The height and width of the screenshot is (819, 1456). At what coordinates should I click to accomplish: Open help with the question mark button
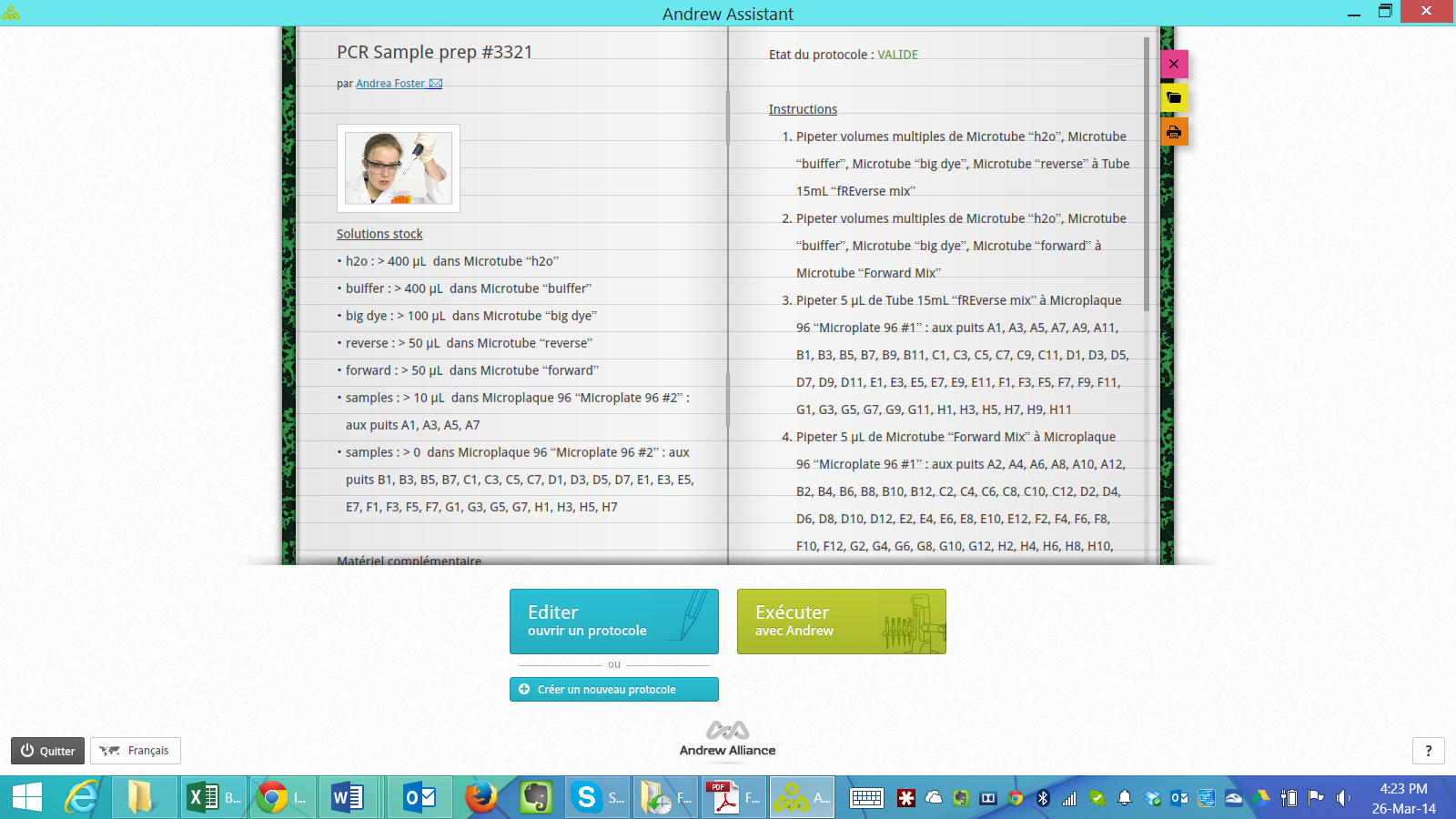[x=1429, y=751]
